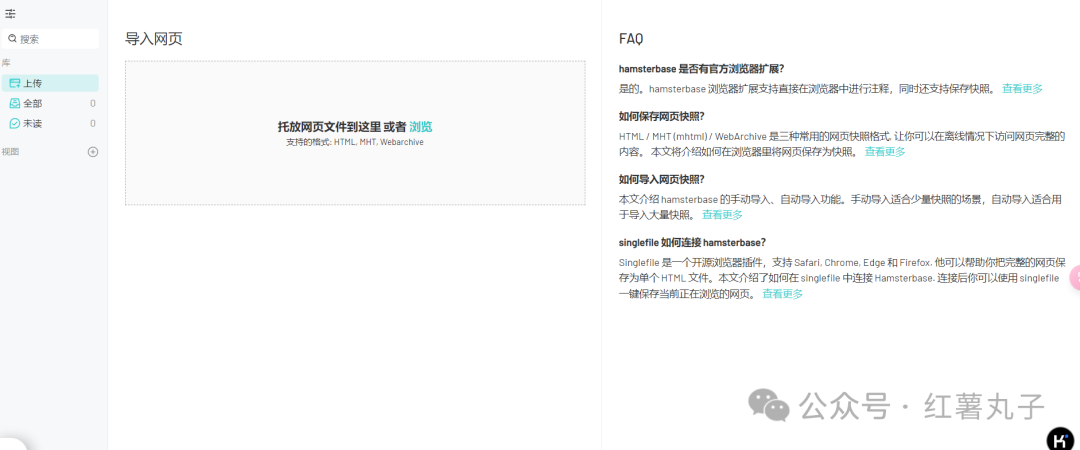Click the search magnifier icon
This screenshot has height=450, width=1080.
[x=12, y=39]
